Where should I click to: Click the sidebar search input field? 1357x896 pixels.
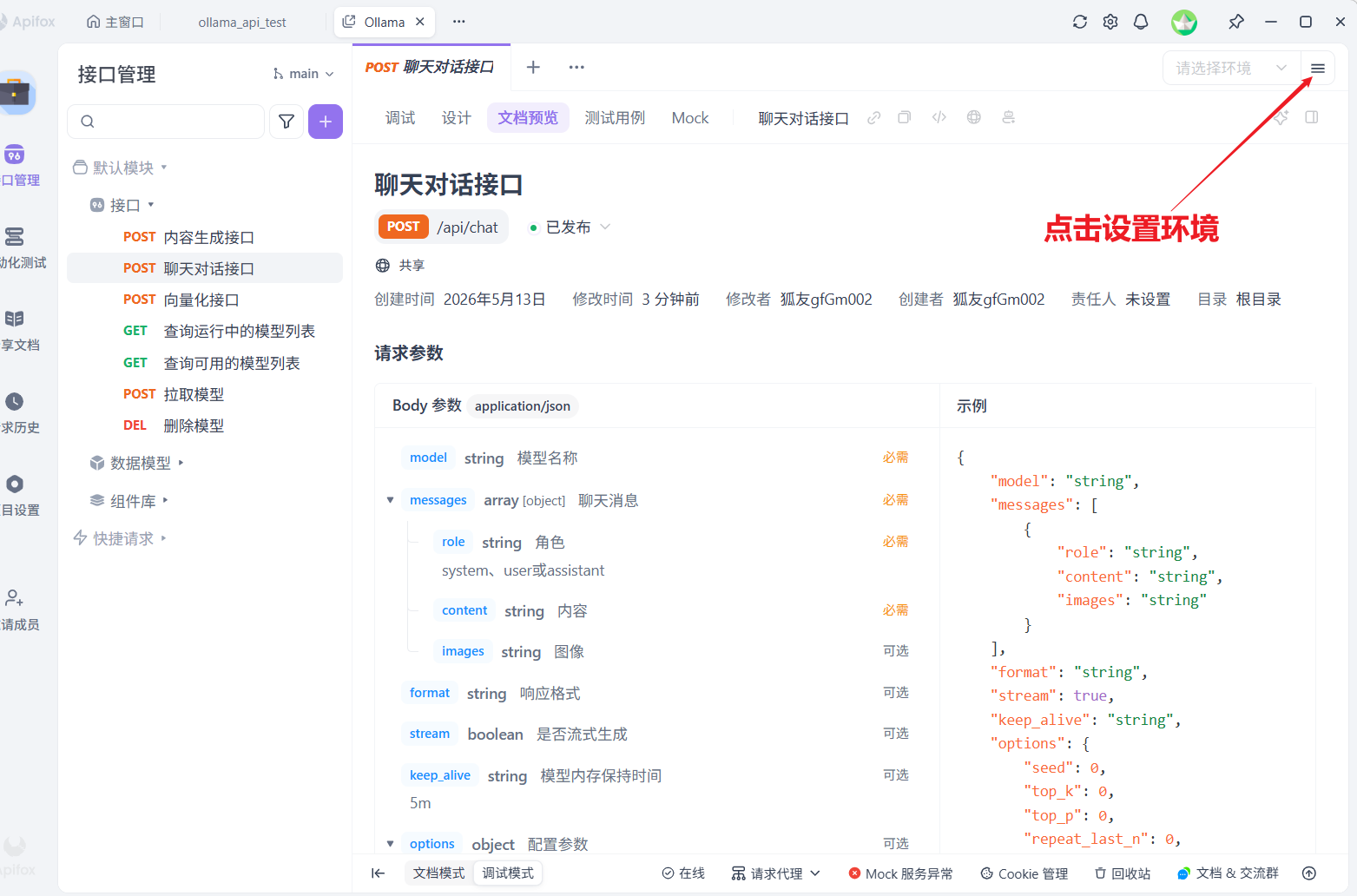[x=166, y=122]
